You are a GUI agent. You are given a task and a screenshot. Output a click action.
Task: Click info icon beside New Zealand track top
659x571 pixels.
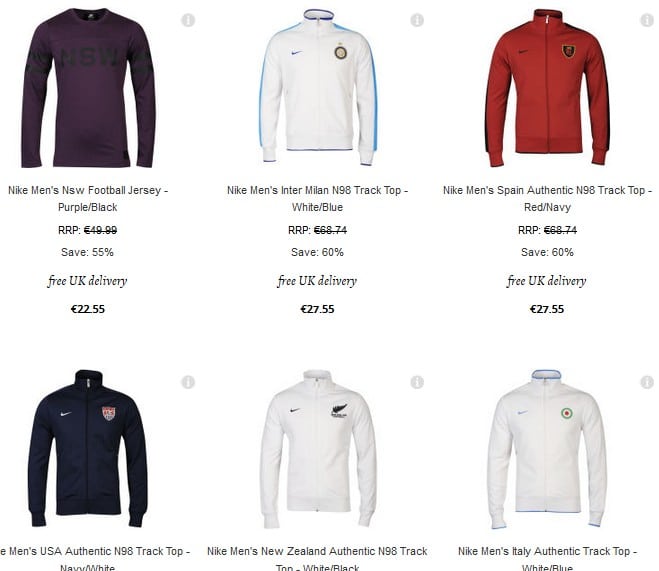coord(417,382)
